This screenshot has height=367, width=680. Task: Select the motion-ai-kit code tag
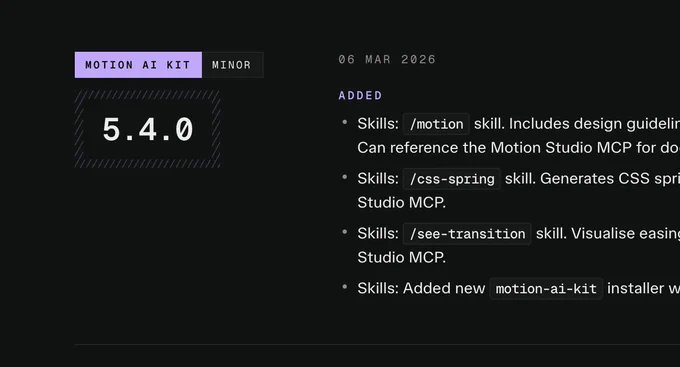(x=546, y=288)
